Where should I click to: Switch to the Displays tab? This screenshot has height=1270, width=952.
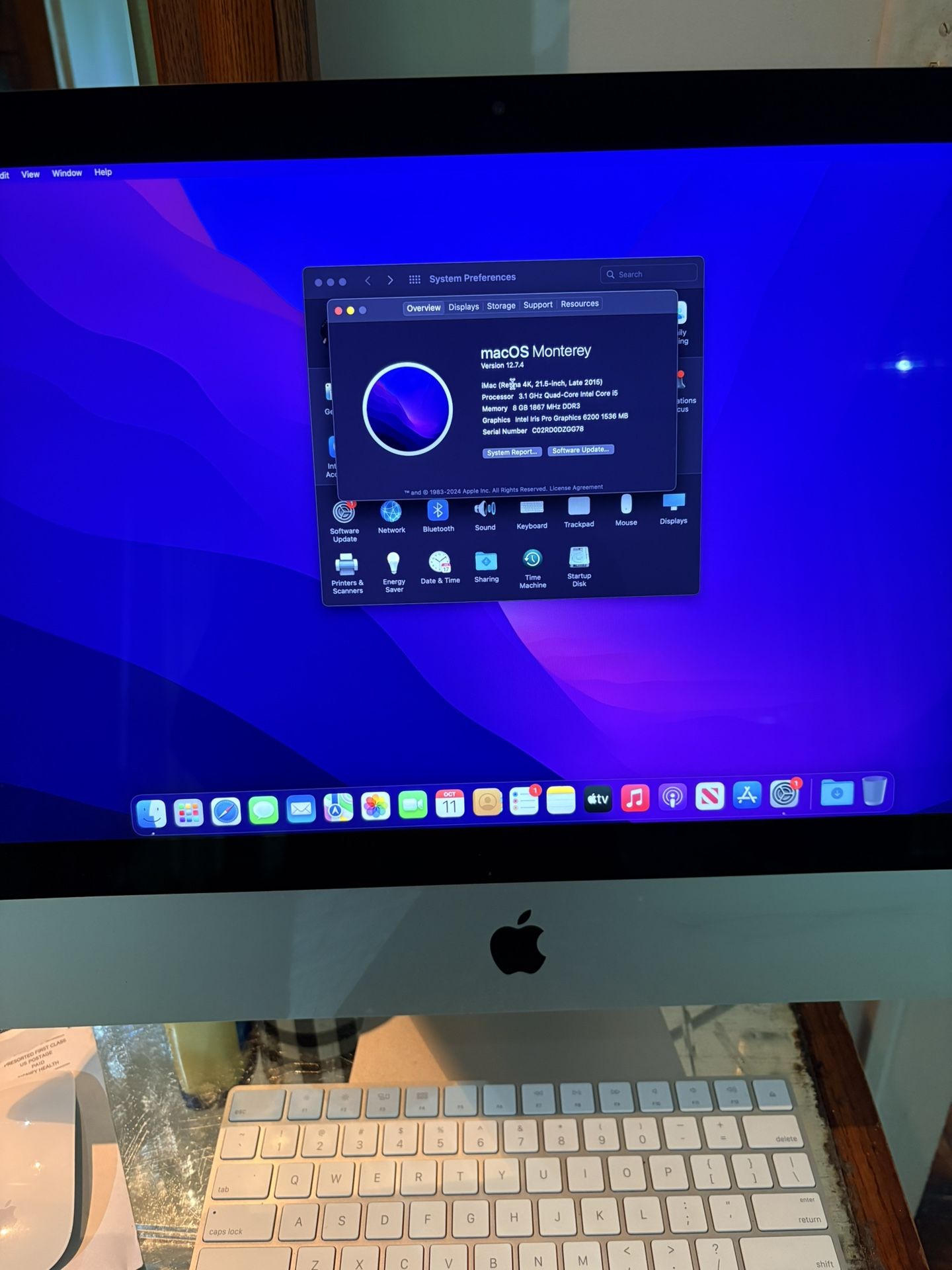point(463,307)
